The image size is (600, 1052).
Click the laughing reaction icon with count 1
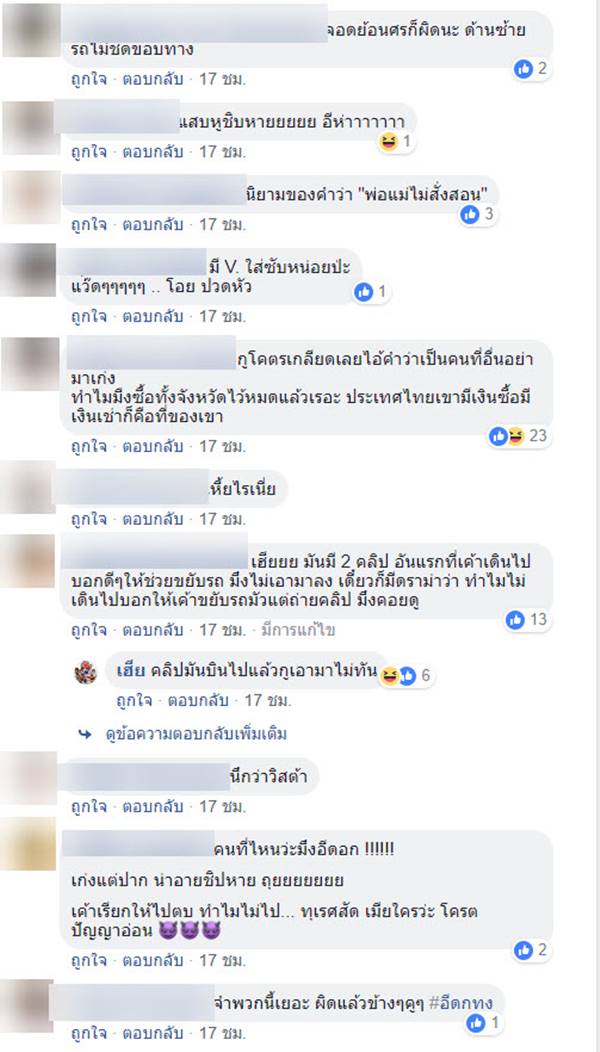click(397, 142)
